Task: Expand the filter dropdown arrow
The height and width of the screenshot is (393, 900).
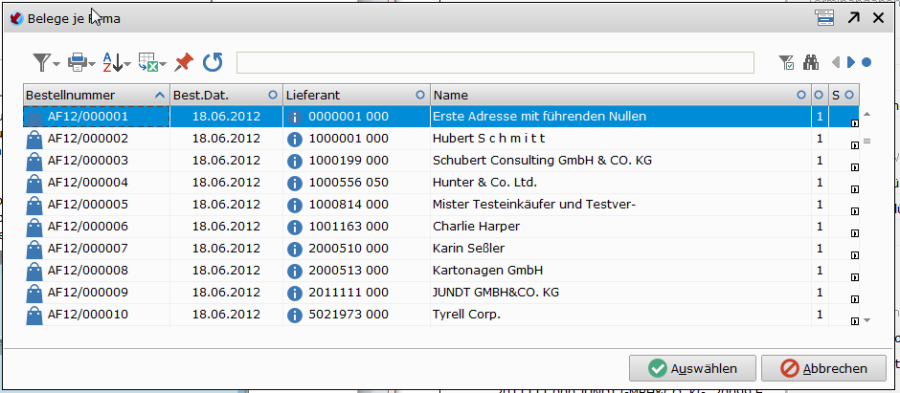Action: point(56,64)
